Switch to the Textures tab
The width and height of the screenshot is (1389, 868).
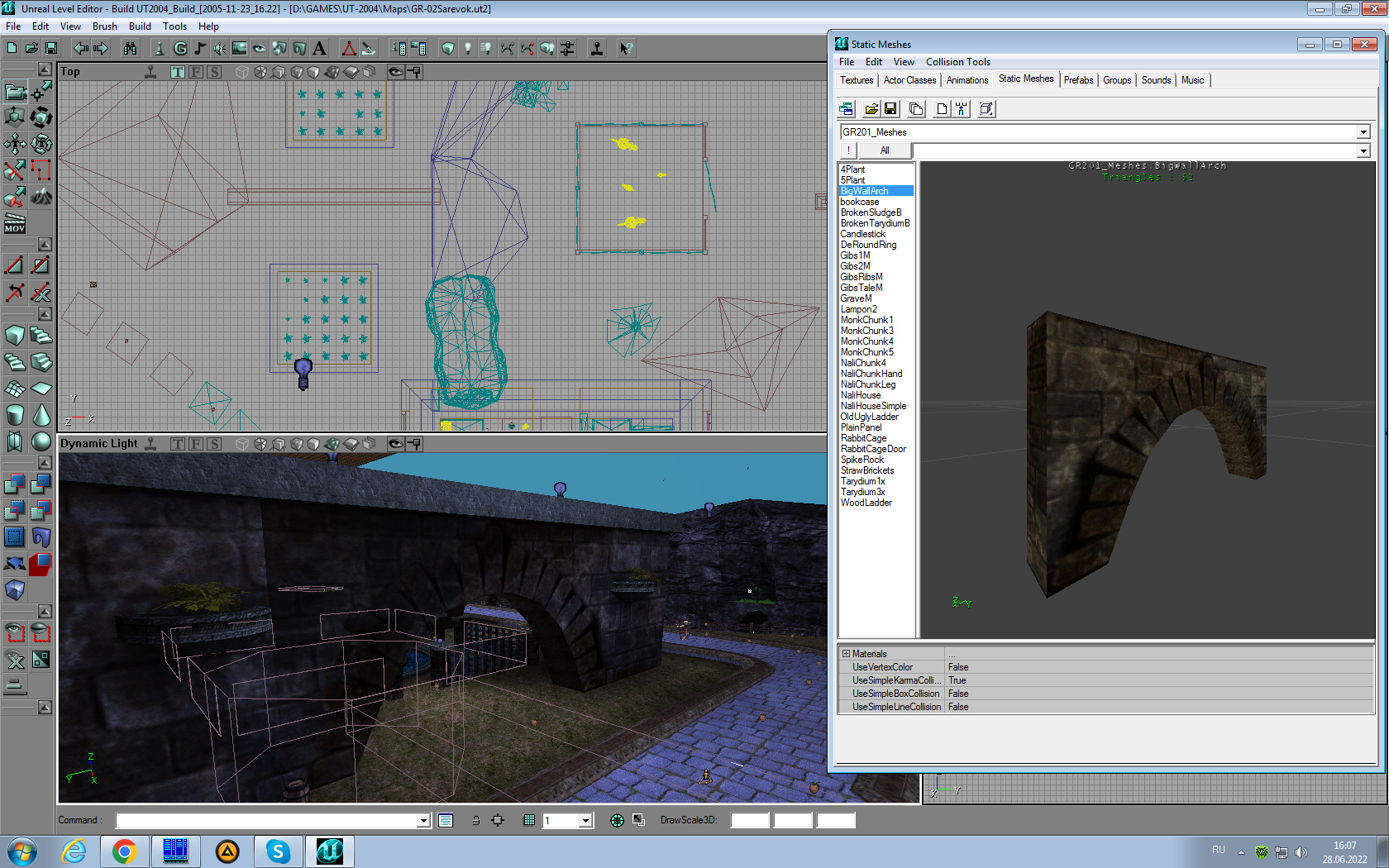click(x=857, y=80)
